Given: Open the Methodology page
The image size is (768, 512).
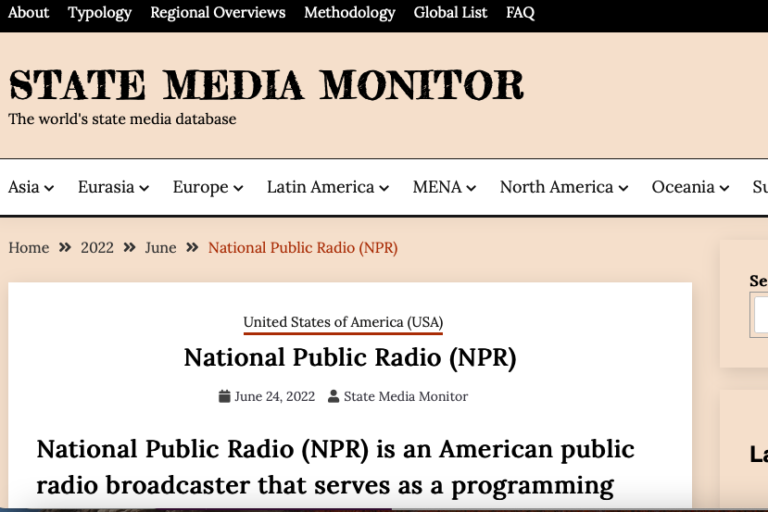Looking at the screenshot, I should [x=349, y=13].
